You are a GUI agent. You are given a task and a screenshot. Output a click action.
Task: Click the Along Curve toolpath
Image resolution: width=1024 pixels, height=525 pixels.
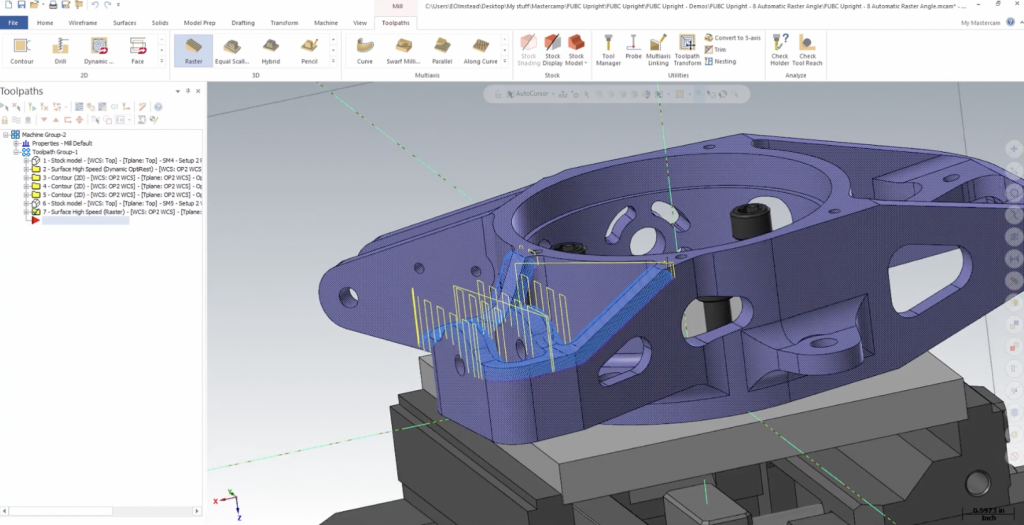point(481,51)
